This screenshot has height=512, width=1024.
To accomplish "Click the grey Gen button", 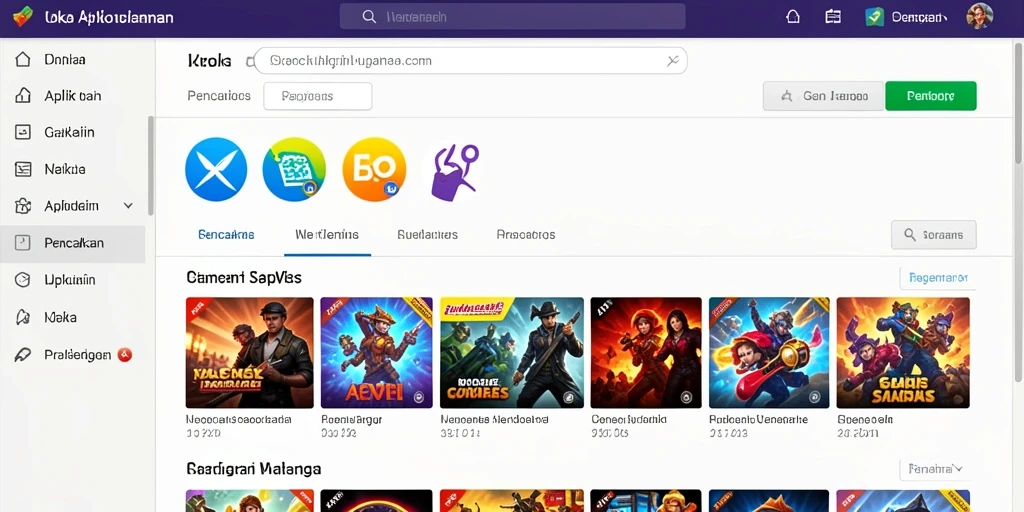I will click(x=823, y=96).
